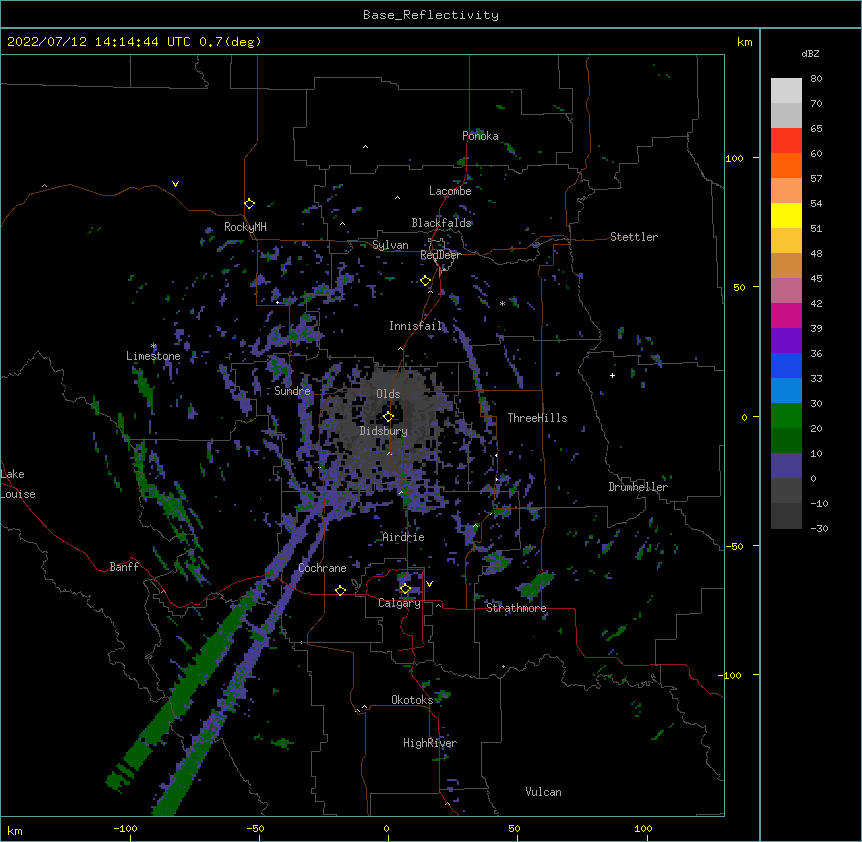Click the Olds city label
Screen dimensions: 862x842
tap(388, 394)
